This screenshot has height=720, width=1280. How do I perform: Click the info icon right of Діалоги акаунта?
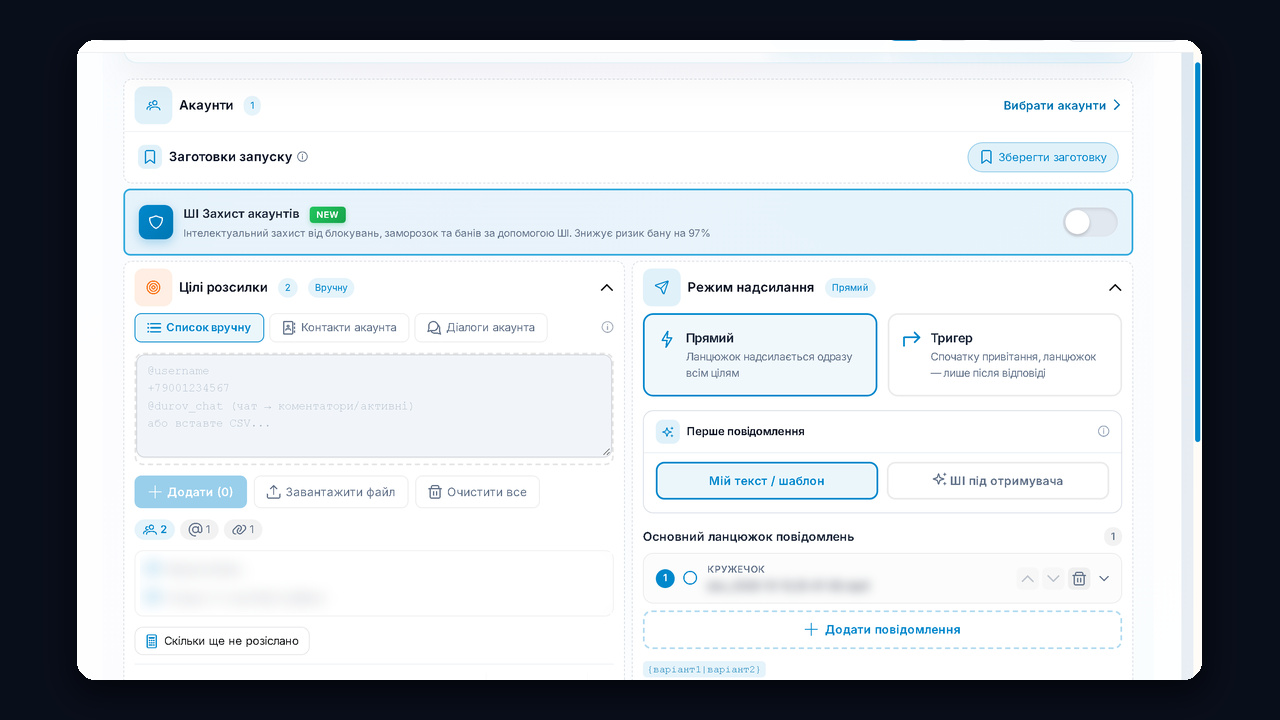point(607,327)
